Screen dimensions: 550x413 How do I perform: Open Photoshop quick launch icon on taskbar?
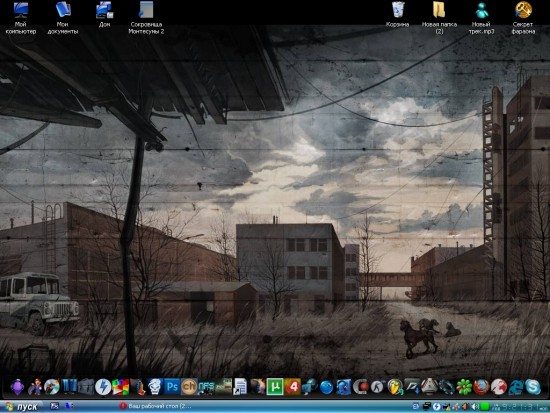pos(54,406)
